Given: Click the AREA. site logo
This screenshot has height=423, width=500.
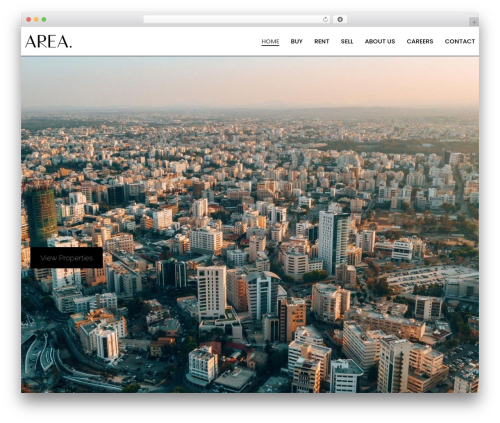Looking at the screenshot, I should coord(48,42).
